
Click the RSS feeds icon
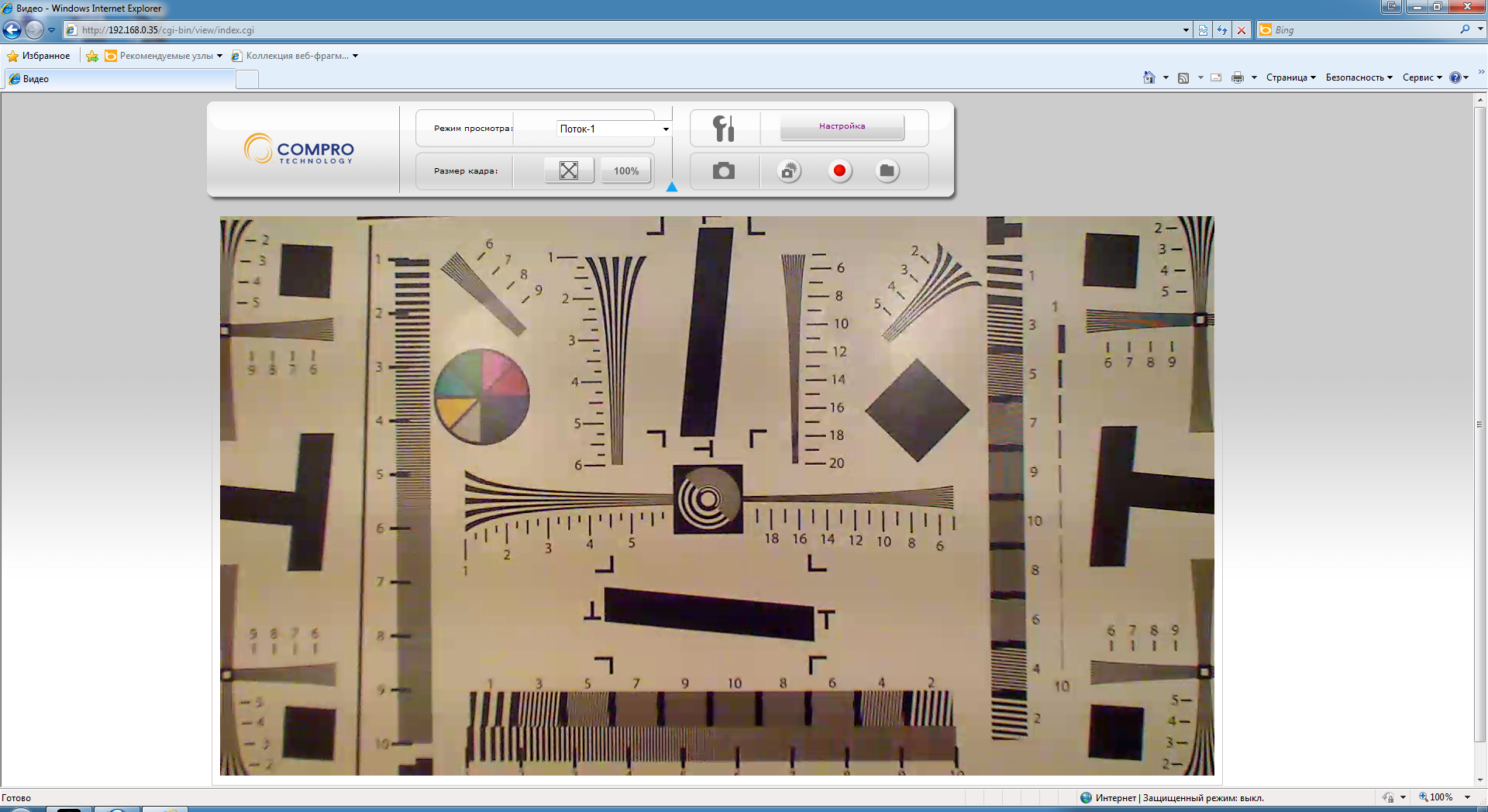tap(1183, 77)
